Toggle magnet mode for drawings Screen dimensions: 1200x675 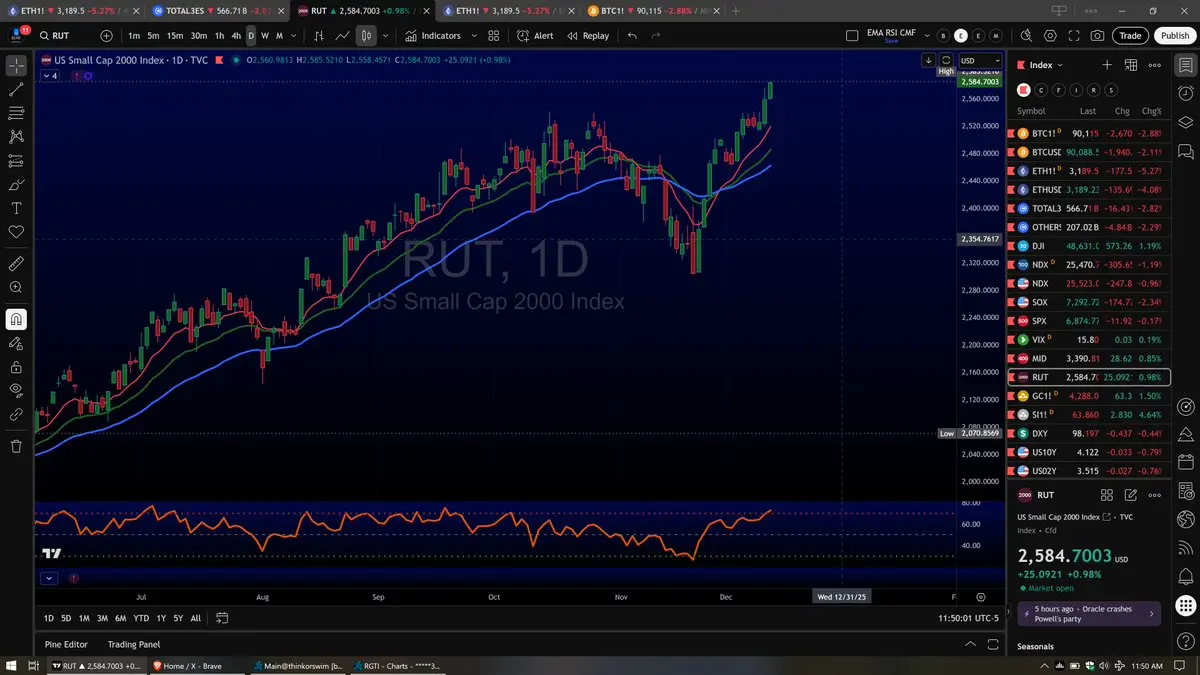click(16, 320)
